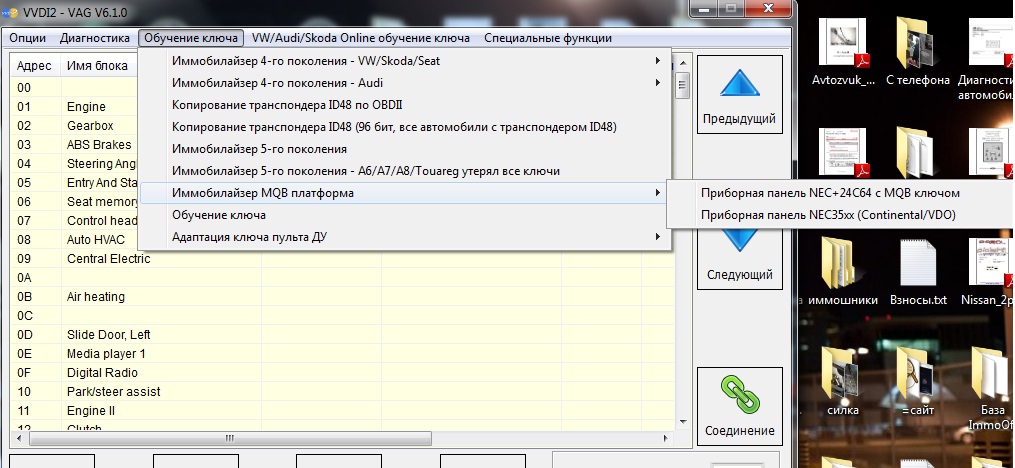
Task: Expand submenu arrow of MQB платформа
Action: pos(658,193)
